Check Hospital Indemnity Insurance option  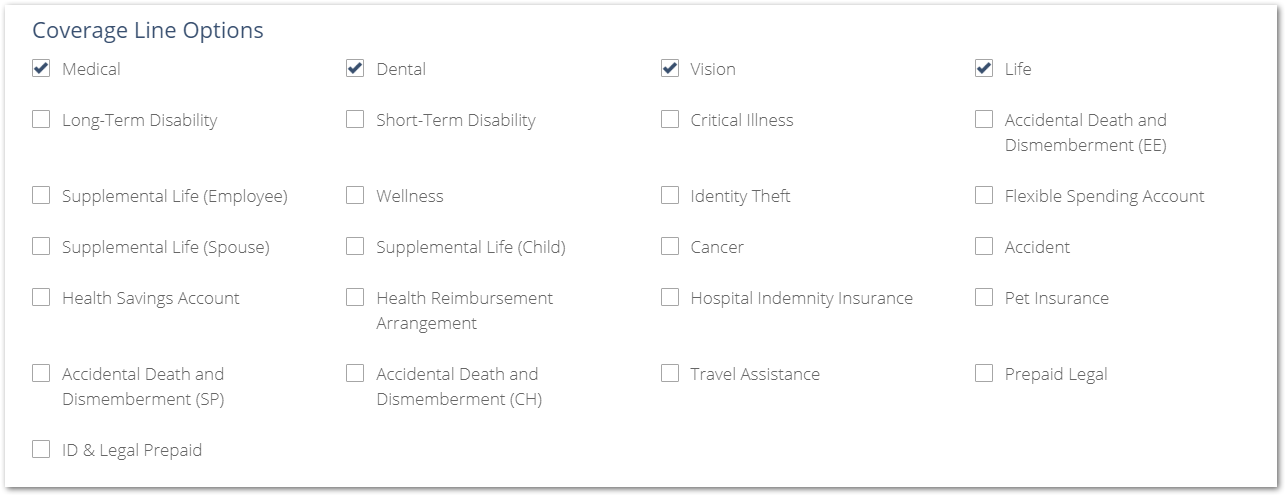(x=670, y=297)
